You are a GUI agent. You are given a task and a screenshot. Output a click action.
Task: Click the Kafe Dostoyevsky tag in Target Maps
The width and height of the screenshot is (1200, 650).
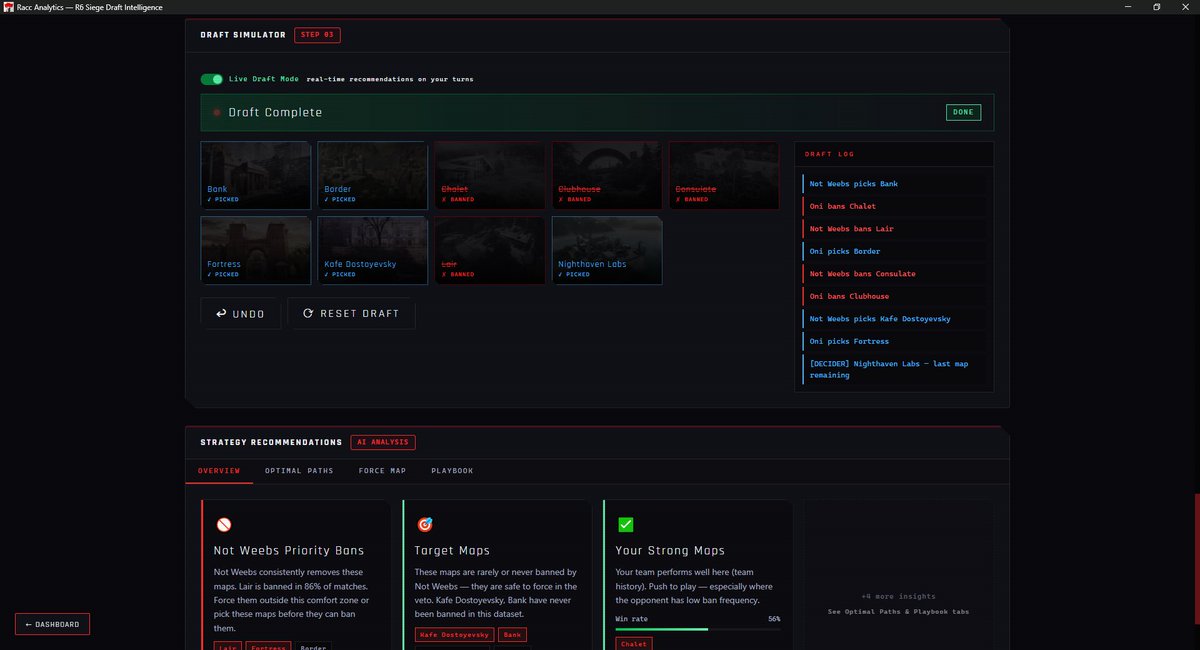(x=454, y=635)
